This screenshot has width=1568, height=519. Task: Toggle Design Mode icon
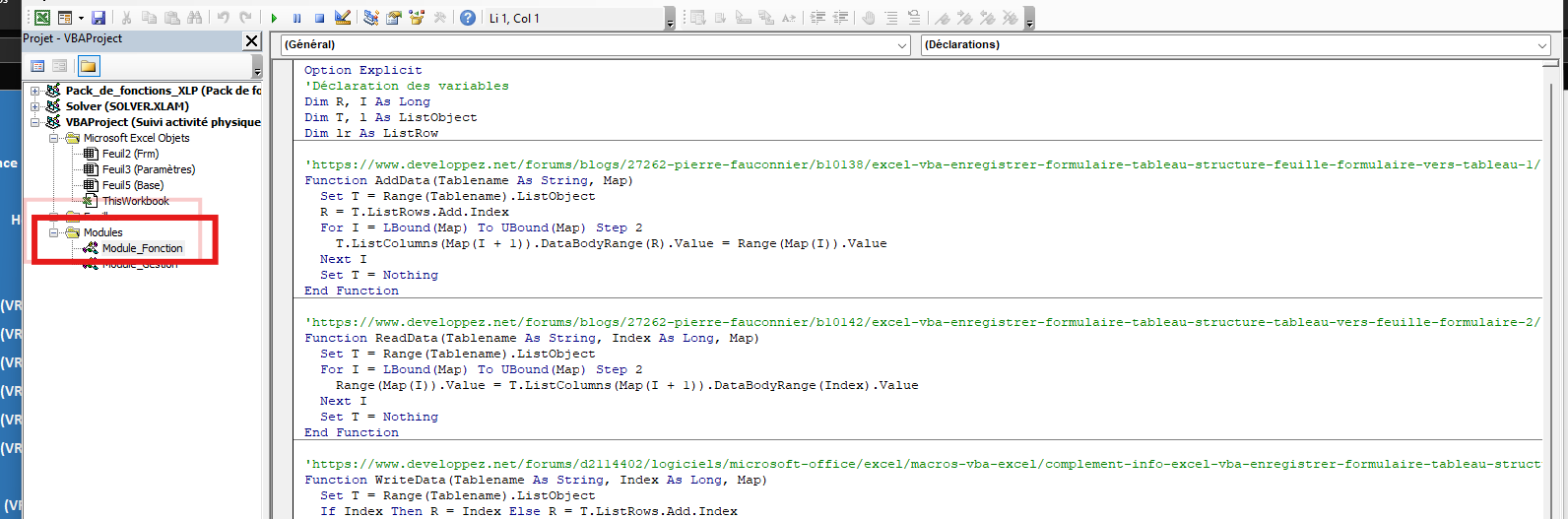tap(343, 18)
